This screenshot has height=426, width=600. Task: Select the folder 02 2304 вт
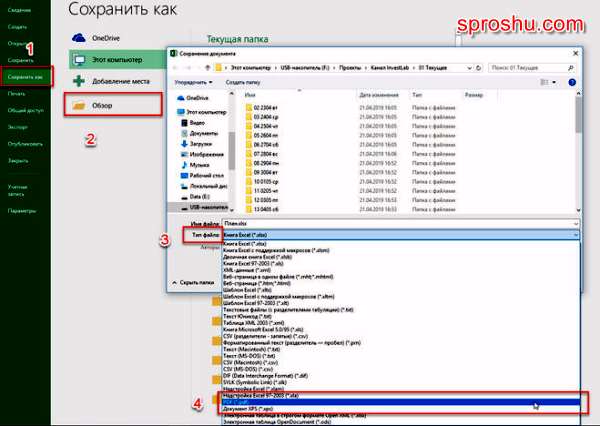271,105
